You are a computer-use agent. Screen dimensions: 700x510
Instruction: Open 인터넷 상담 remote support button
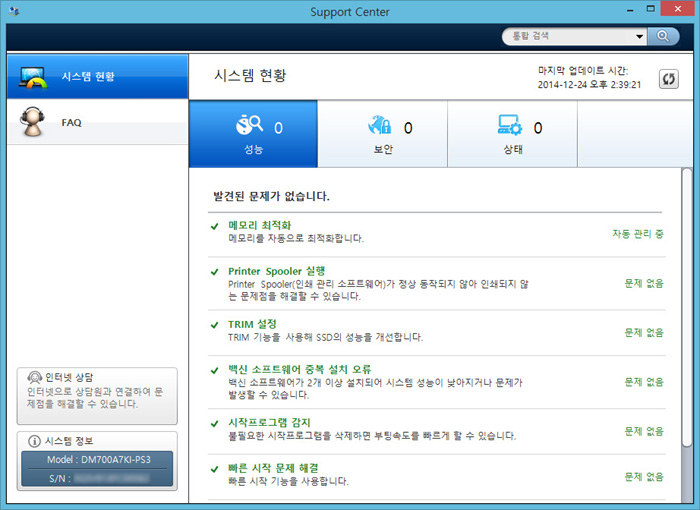[97, 396]
